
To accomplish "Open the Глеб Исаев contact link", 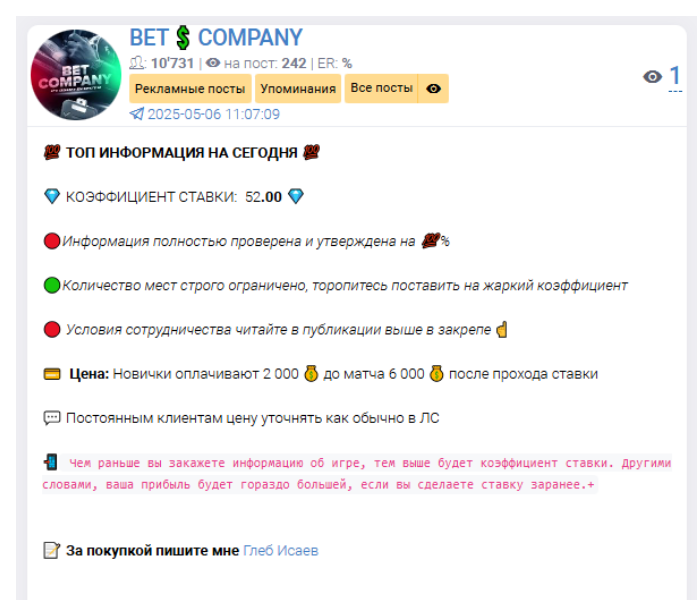I will (281, 551).
